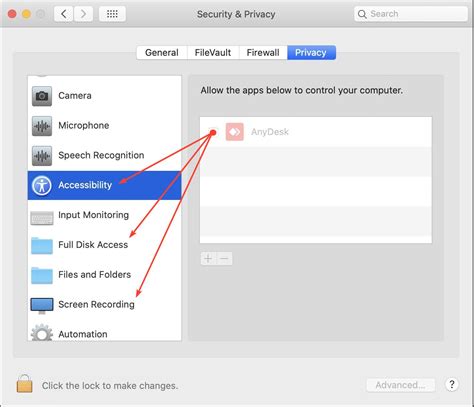The image size is (474, 407).
Task: Click the Speech Recognition icon
Action: [x=42, y=156]
